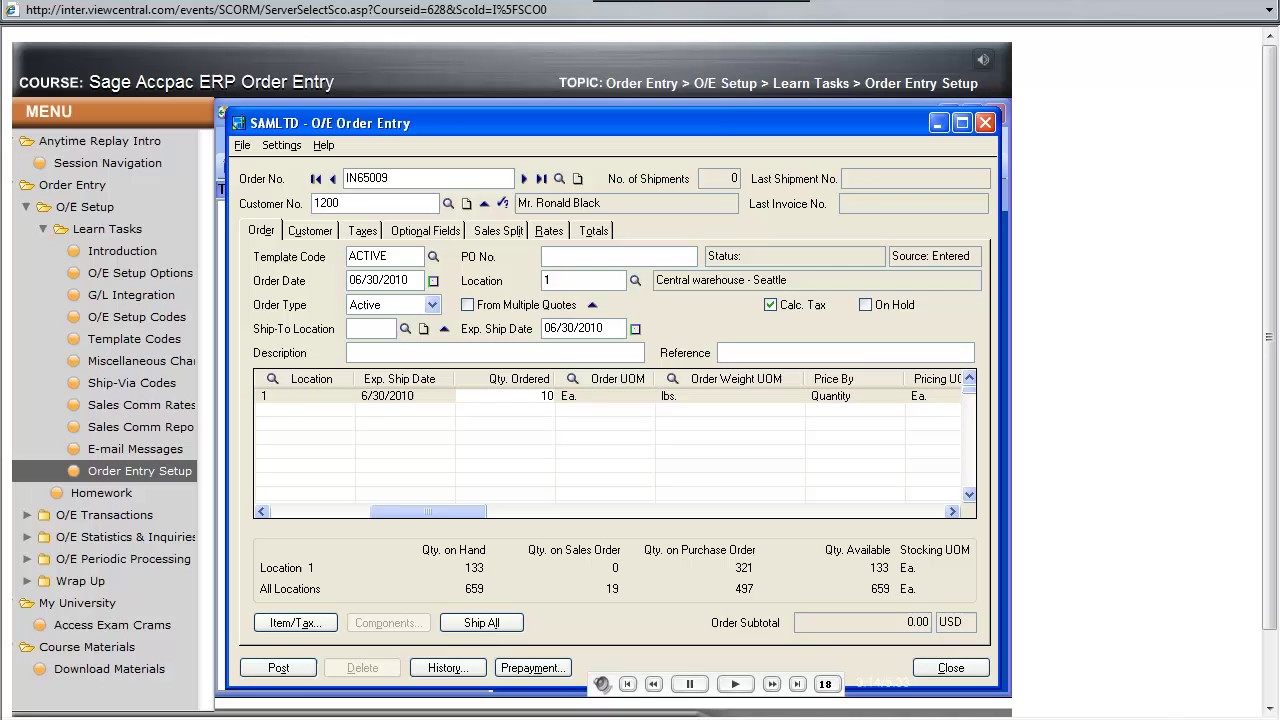The height and width of the screenshot is (720, 1280).
Task: Expand the O/E Statistics & Inquiries node
Action: (27, 537)
